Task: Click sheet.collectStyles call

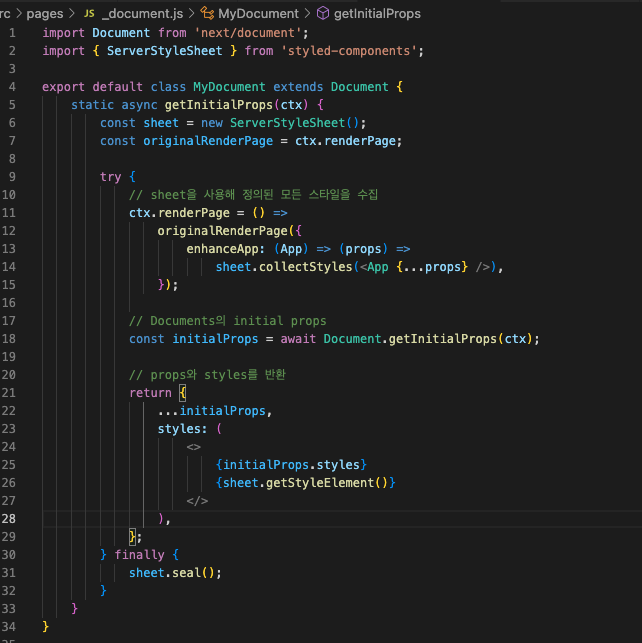Action: 284,267
